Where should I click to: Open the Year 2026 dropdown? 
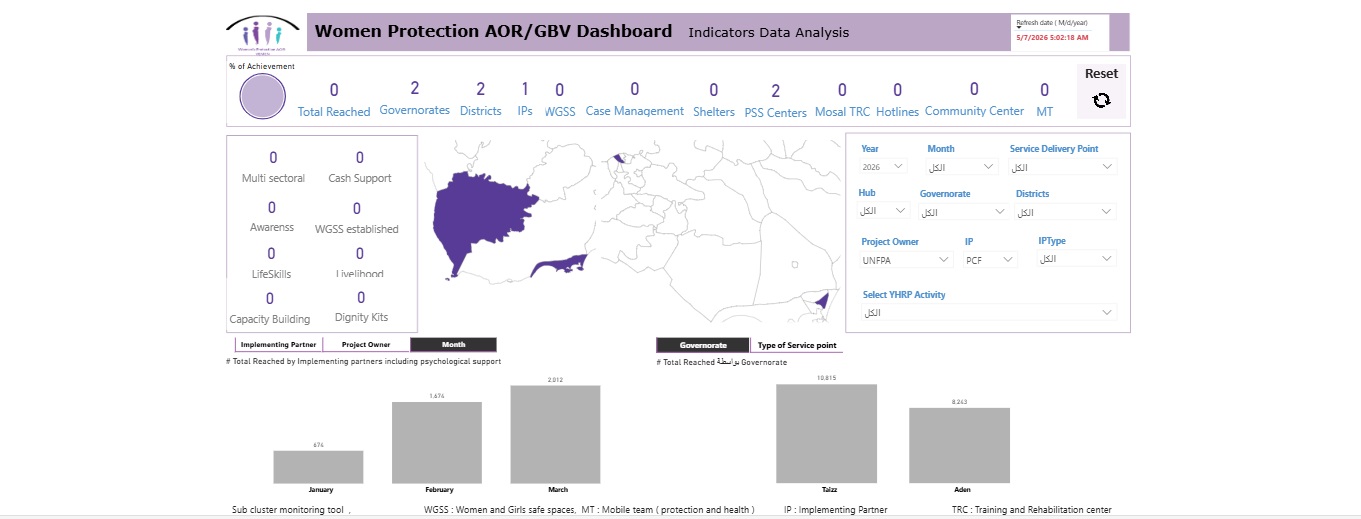(883, 167)
